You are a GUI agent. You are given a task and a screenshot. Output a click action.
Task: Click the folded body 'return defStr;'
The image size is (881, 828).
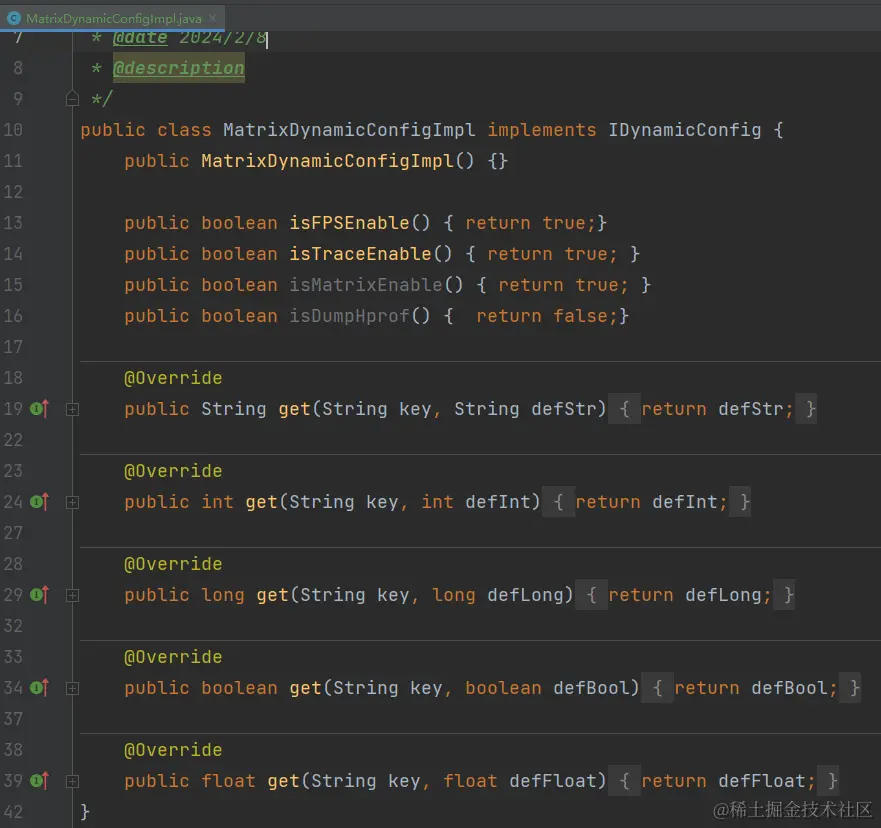point(717,408)
